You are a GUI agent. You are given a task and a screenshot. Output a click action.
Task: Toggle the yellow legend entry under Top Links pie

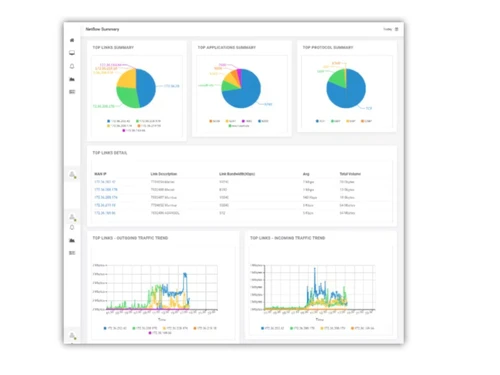[119, 126]
